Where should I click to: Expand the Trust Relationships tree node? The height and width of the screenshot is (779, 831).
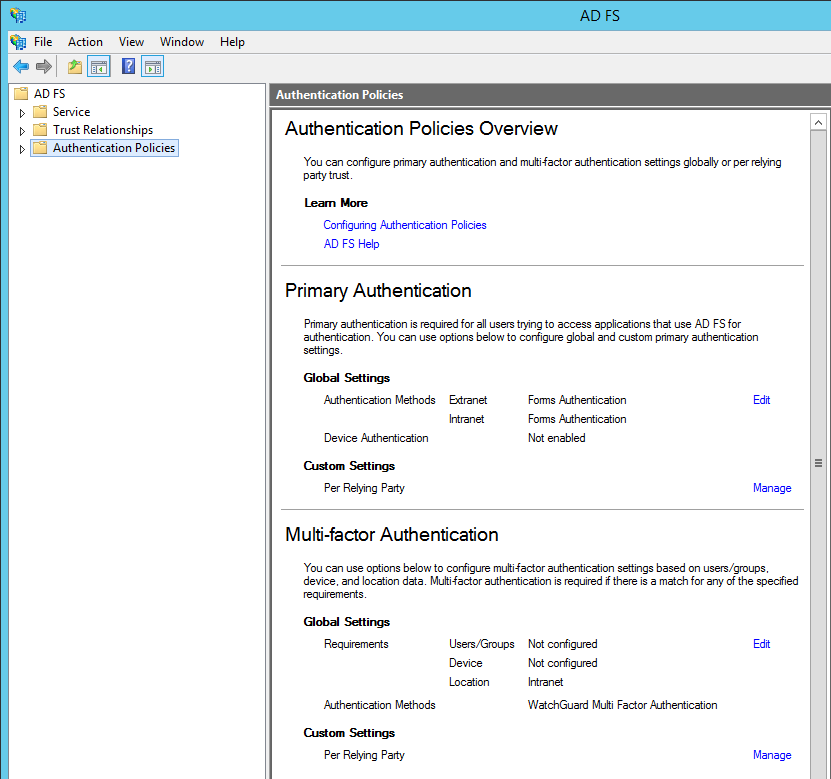22,131
